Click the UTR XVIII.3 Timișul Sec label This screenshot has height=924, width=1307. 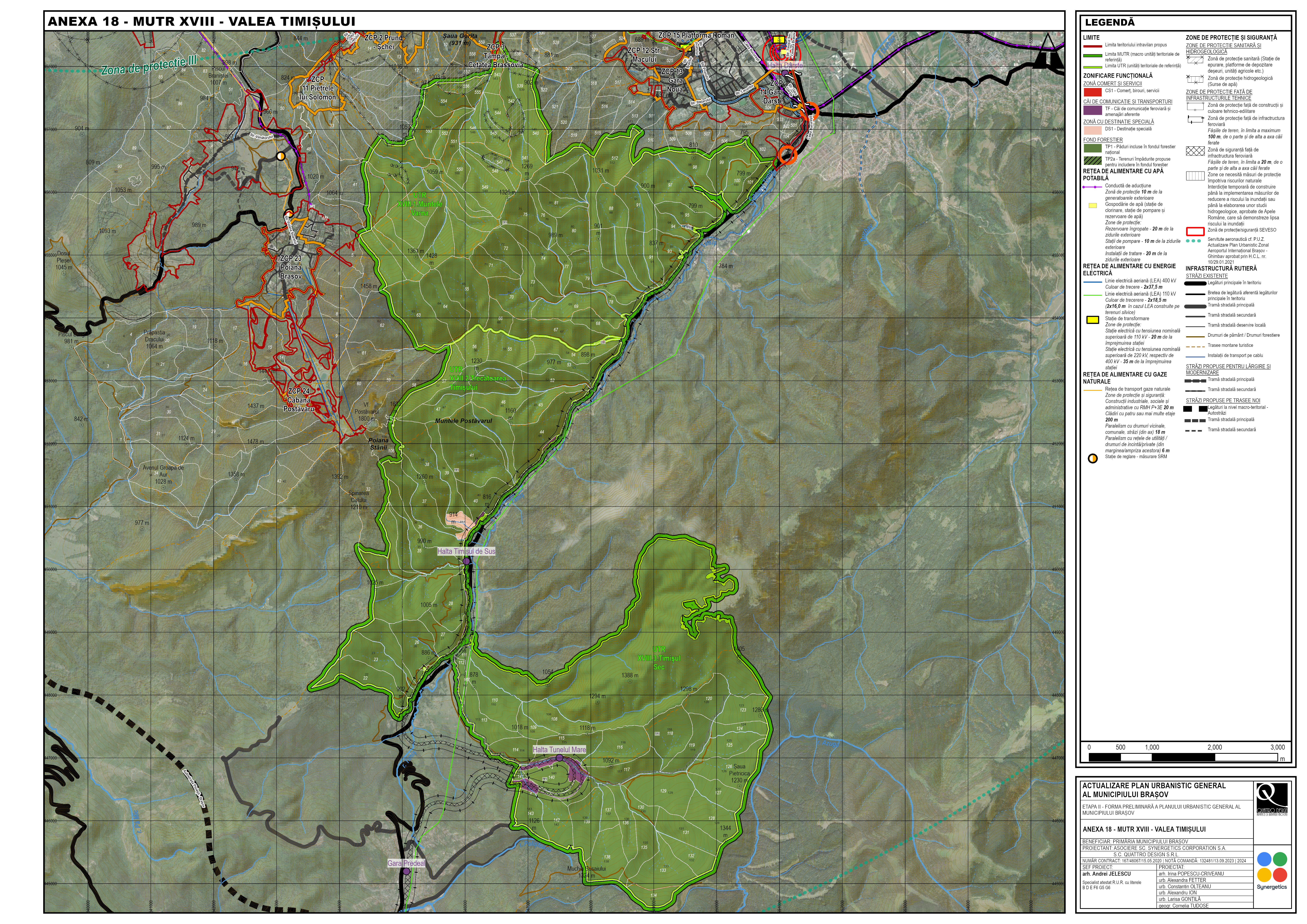click(x=659, y=658)
